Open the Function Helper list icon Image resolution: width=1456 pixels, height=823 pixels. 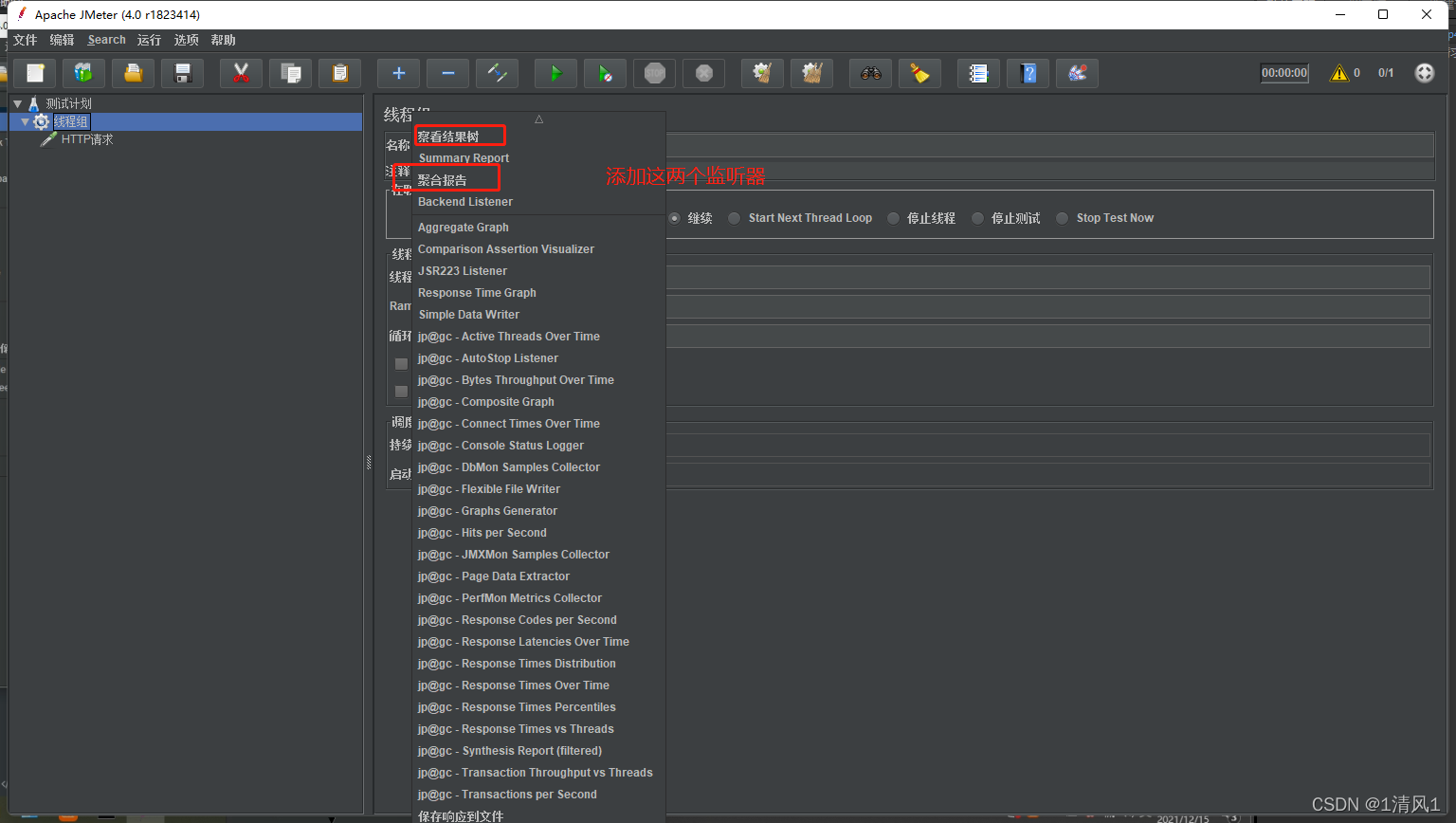979,73
